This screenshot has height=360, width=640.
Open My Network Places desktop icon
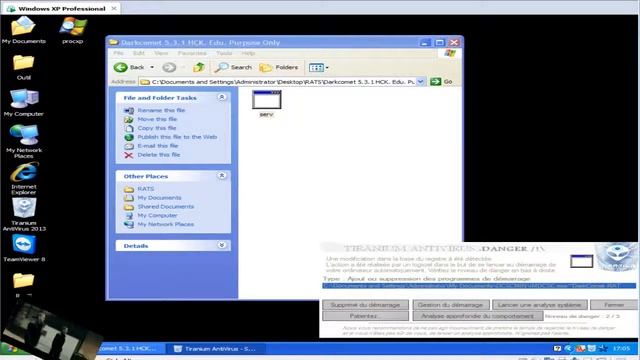(24, 142)
